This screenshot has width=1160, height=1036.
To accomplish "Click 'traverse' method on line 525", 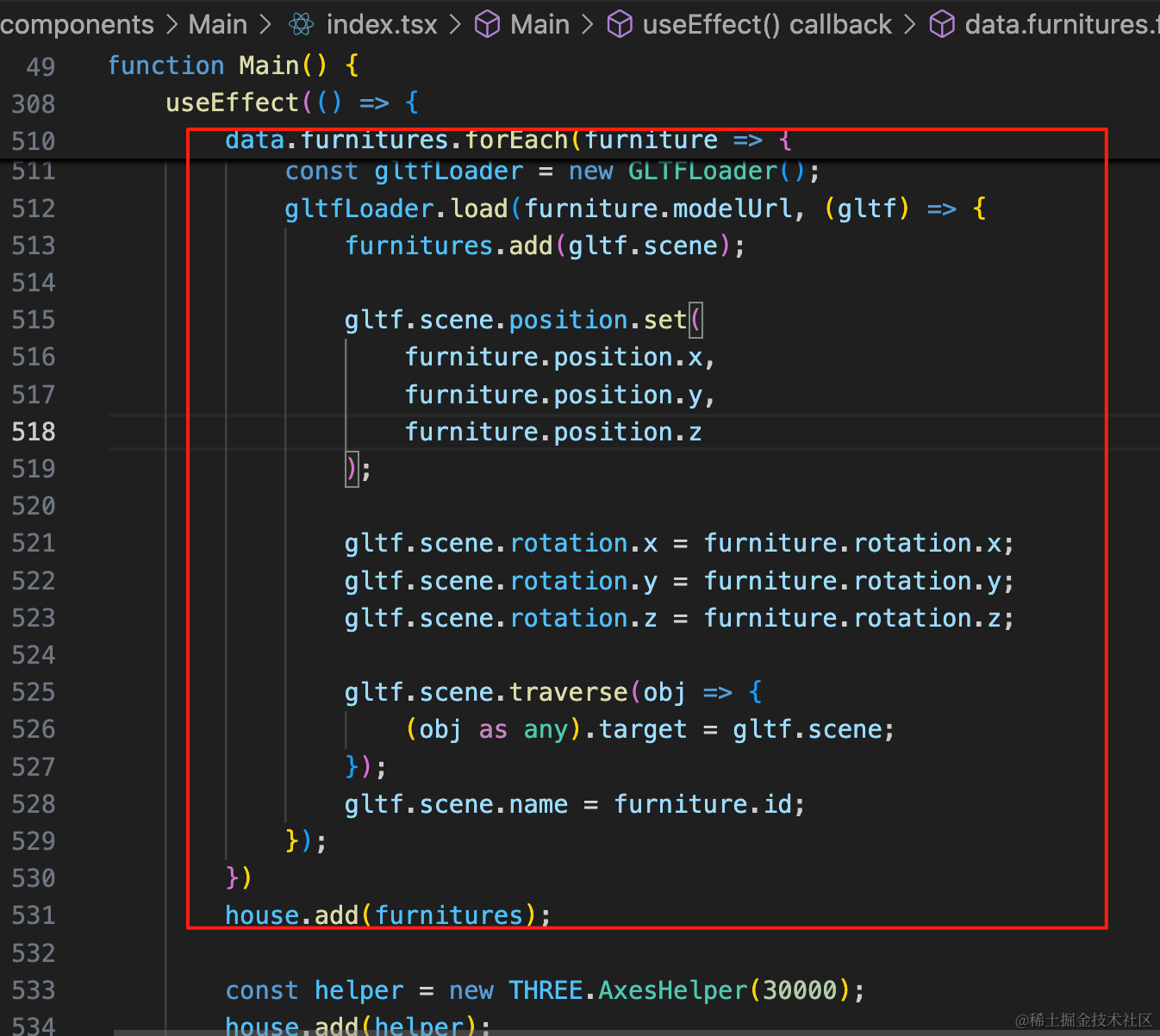I will pos(569,692).
